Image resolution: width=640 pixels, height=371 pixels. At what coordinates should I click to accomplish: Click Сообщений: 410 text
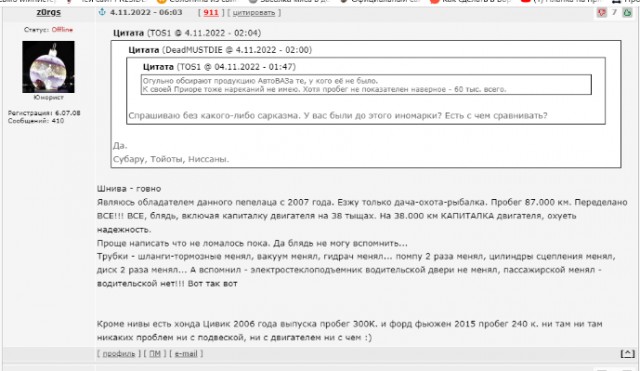[x=36, y=121]
